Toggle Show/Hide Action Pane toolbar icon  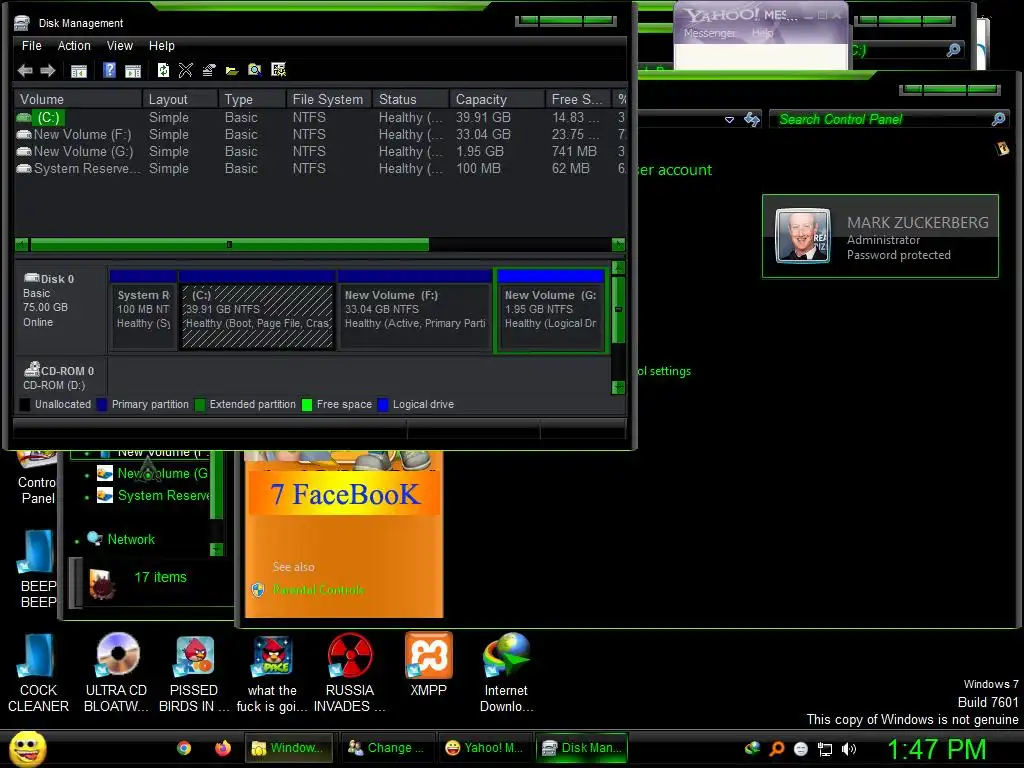click(133, 71)
